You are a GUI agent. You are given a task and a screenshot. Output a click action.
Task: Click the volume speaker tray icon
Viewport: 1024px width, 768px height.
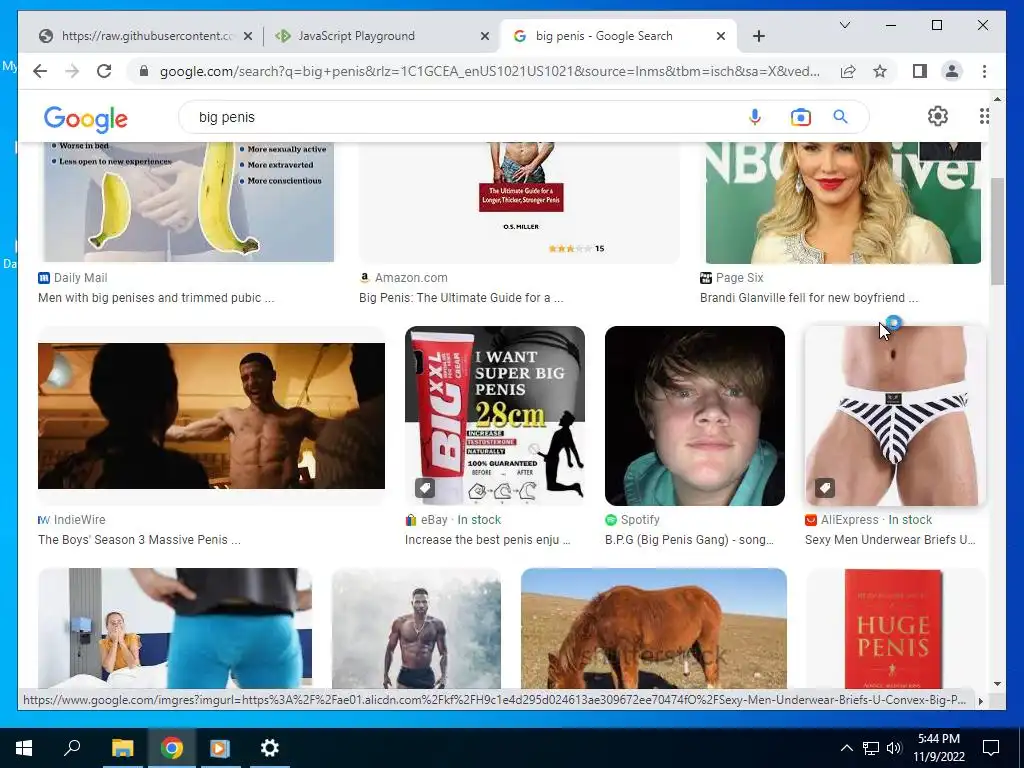(x=894, y=748)
